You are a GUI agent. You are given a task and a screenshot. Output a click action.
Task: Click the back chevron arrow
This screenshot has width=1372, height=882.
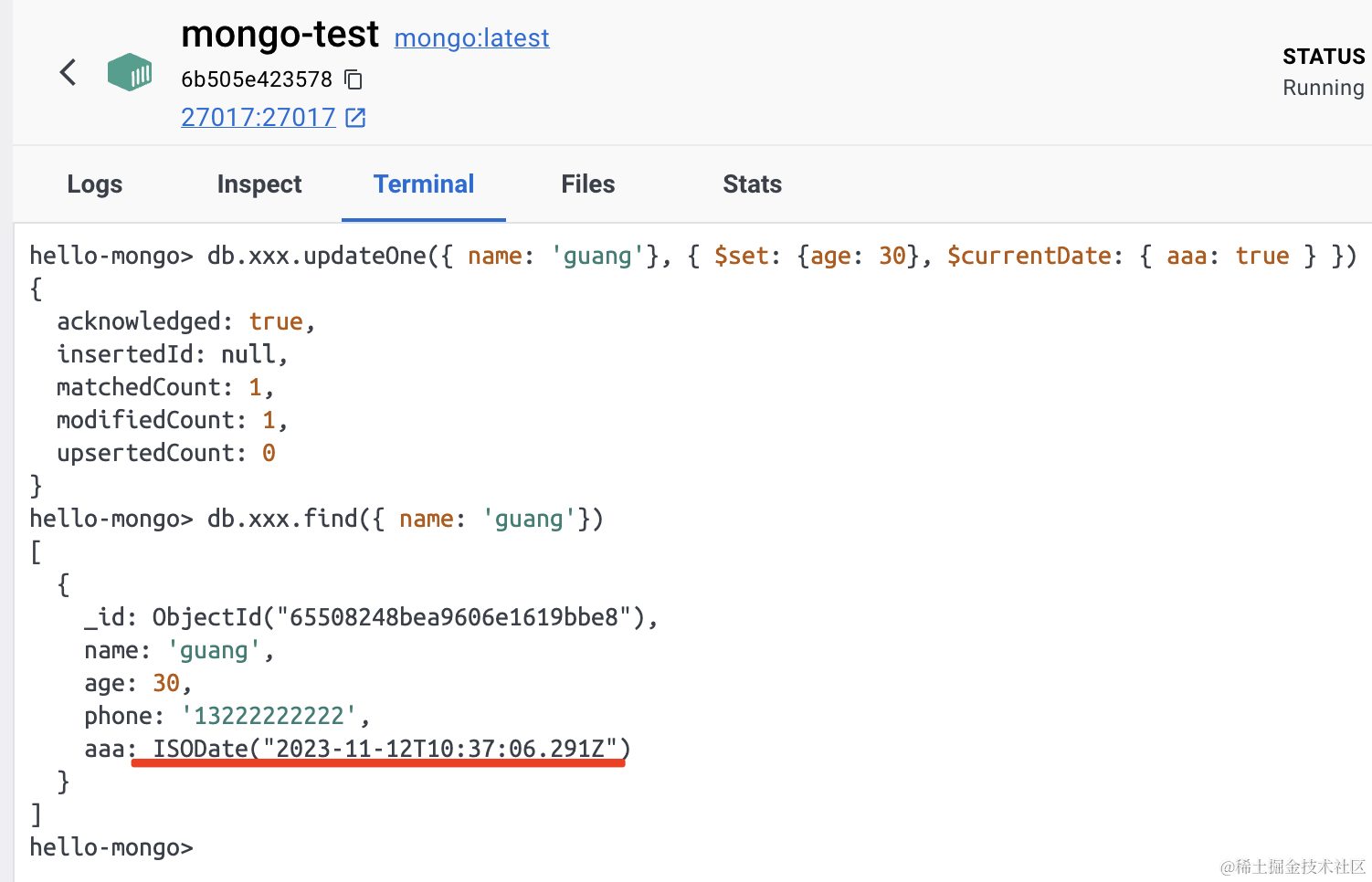point(68,72)
